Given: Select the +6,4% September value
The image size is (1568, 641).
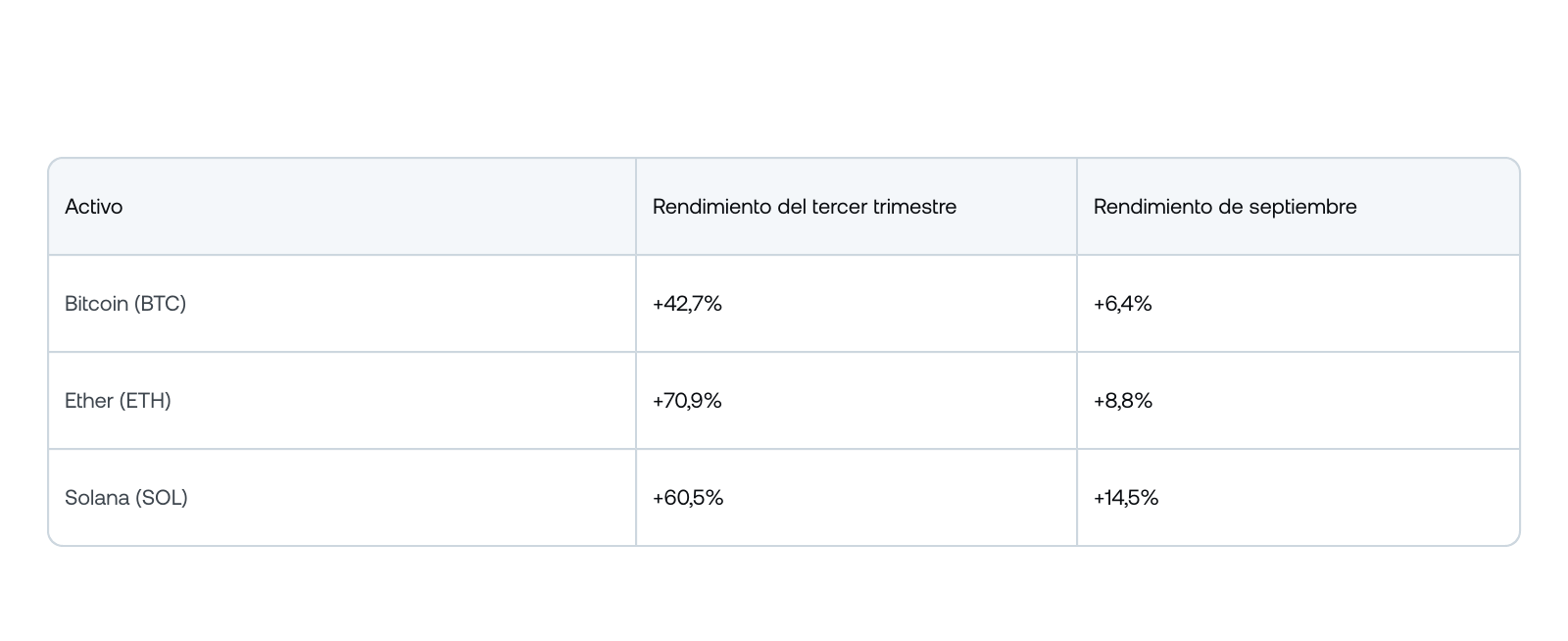Looking at the screenshot, I should click(1123, 304).
